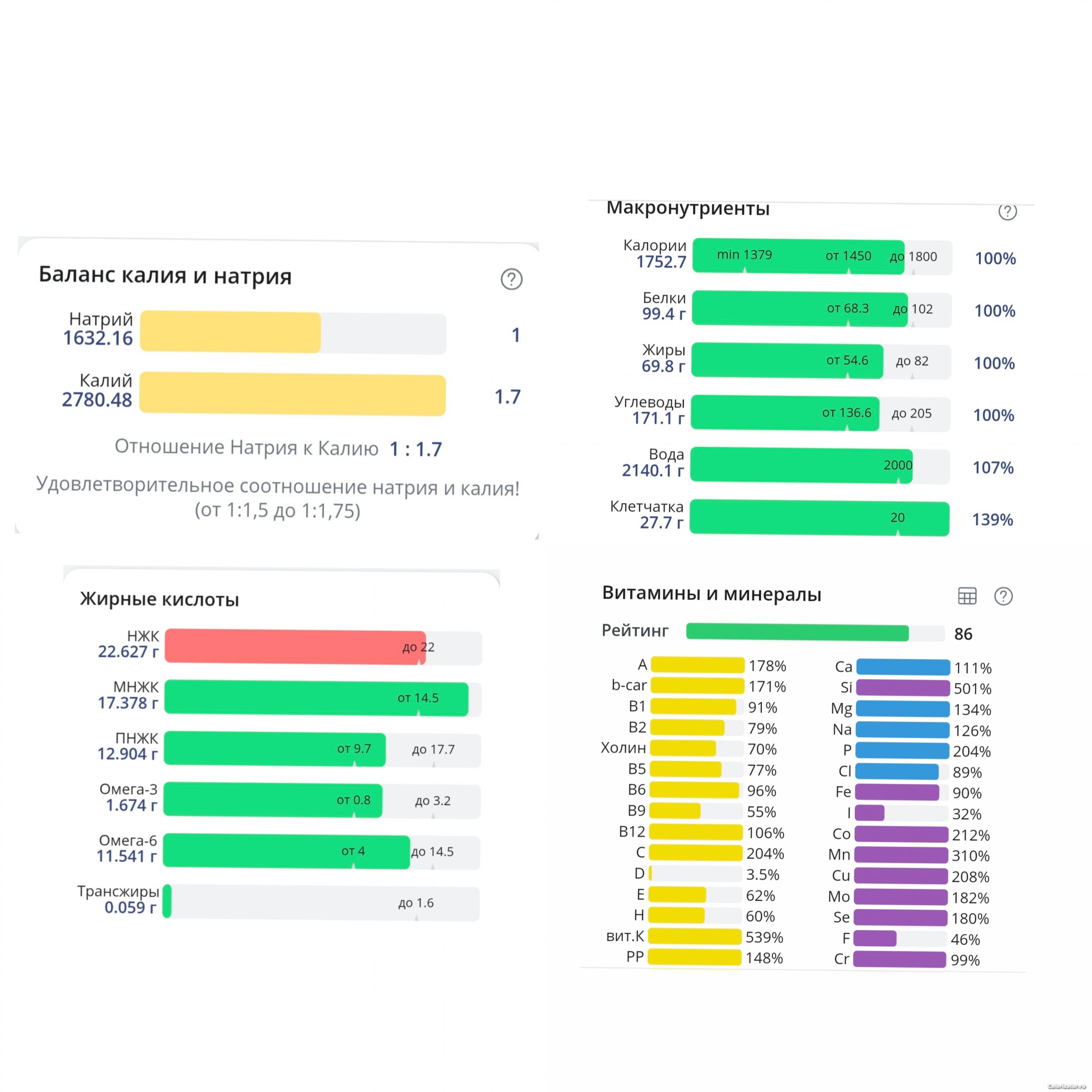Click the help icon beside Макронутриенты
The image size is (1092, 1092).
[x=1007, y=211]
